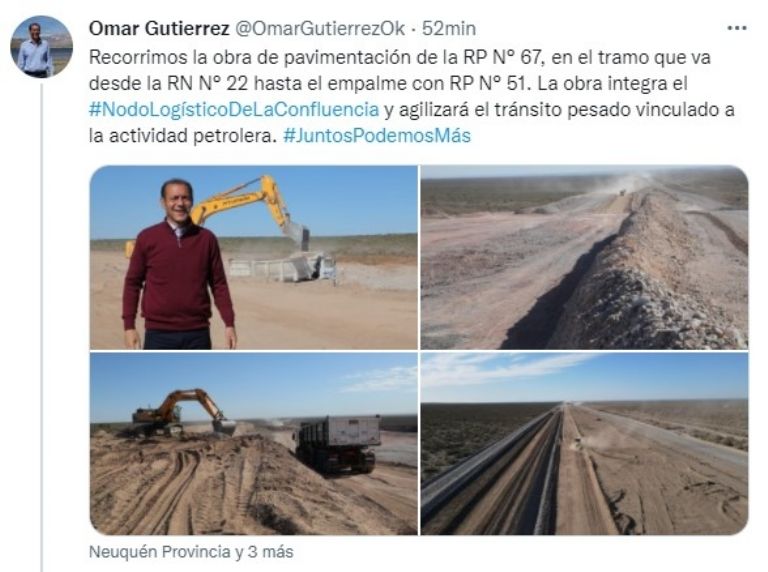Click Omar Gutierrez's profile avatar
768x572 pixels.
click(42, 47)
